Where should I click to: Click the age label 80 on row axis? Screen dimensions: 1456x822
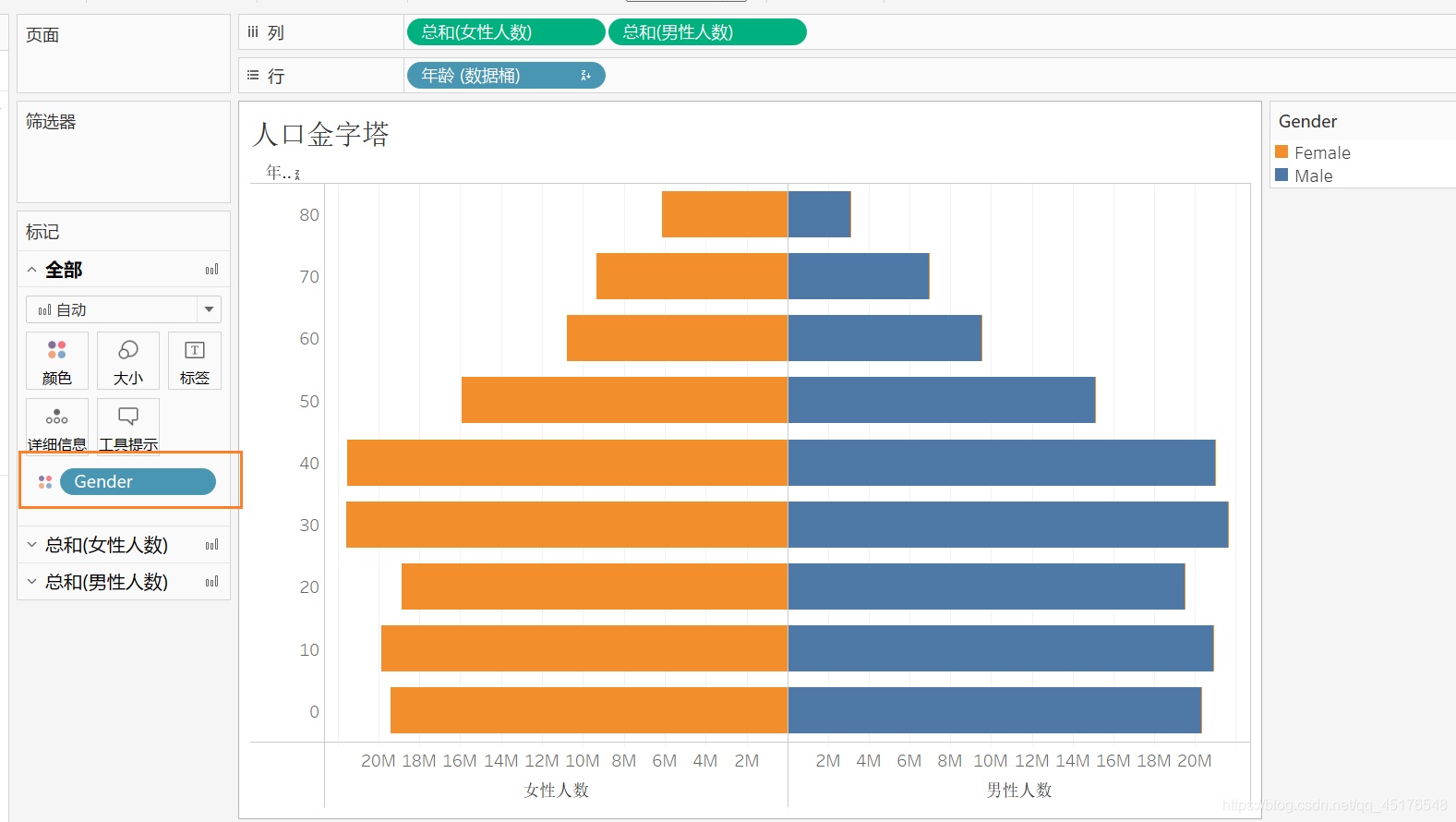pos(309,215)
